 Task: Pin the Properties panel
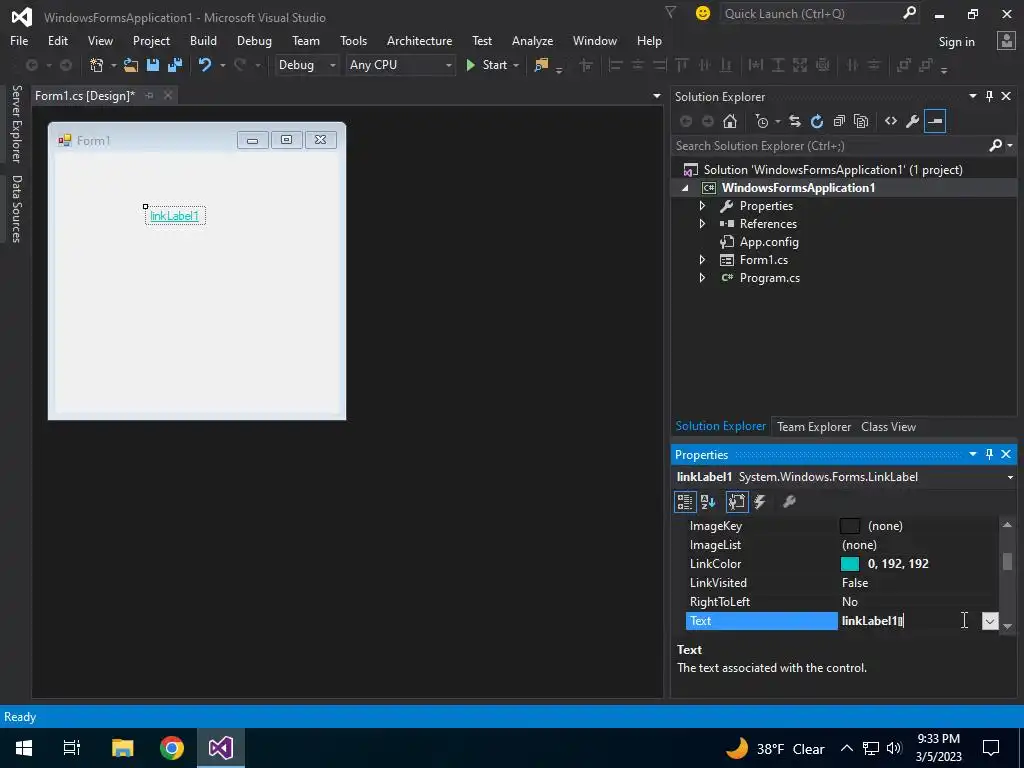(989, 454)
